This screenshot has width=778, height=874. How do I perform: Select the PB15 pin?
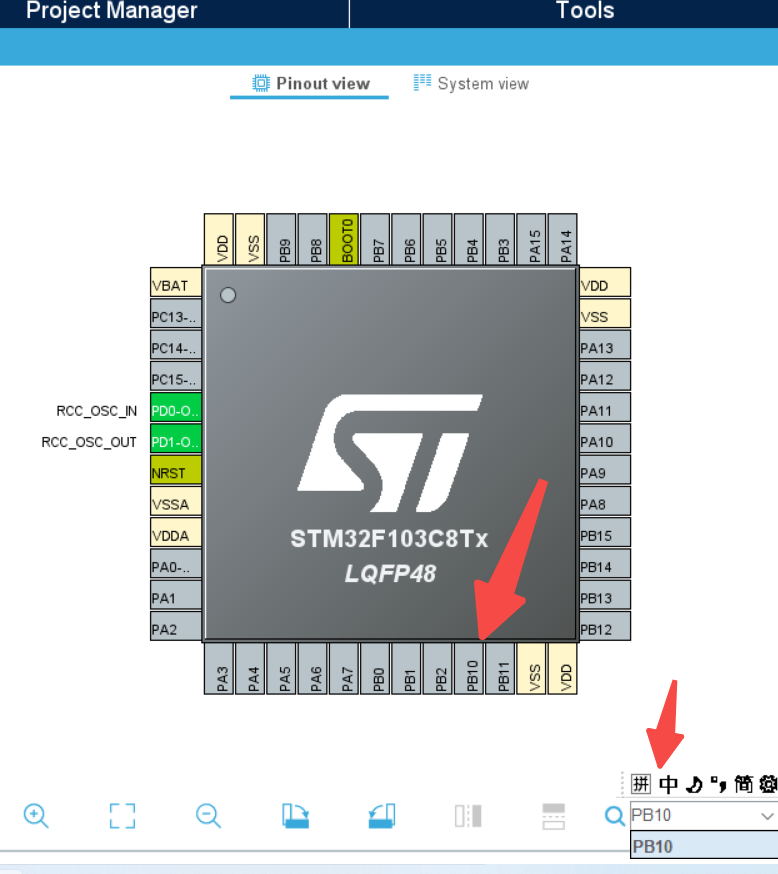click(x=605, y=532)
